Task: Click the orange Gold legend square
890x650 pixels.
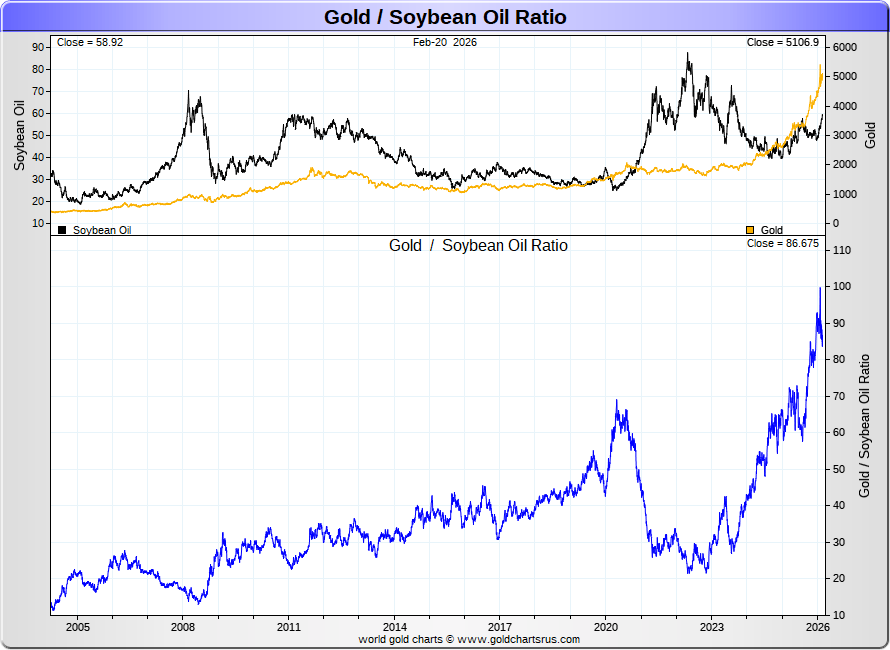Action: pos(750,230)
